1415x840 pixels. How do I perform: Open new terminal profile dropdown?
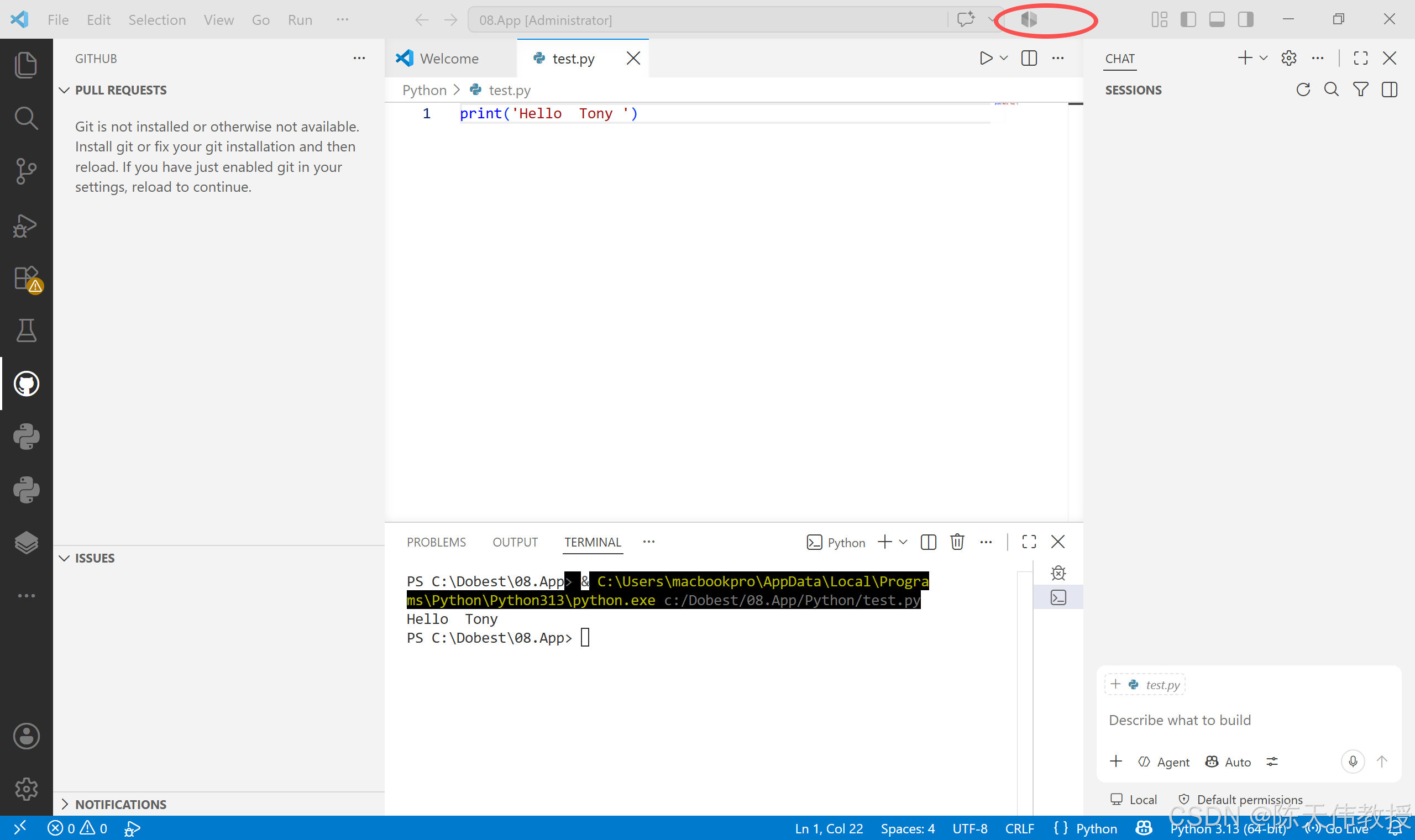(x=903, y=542)
